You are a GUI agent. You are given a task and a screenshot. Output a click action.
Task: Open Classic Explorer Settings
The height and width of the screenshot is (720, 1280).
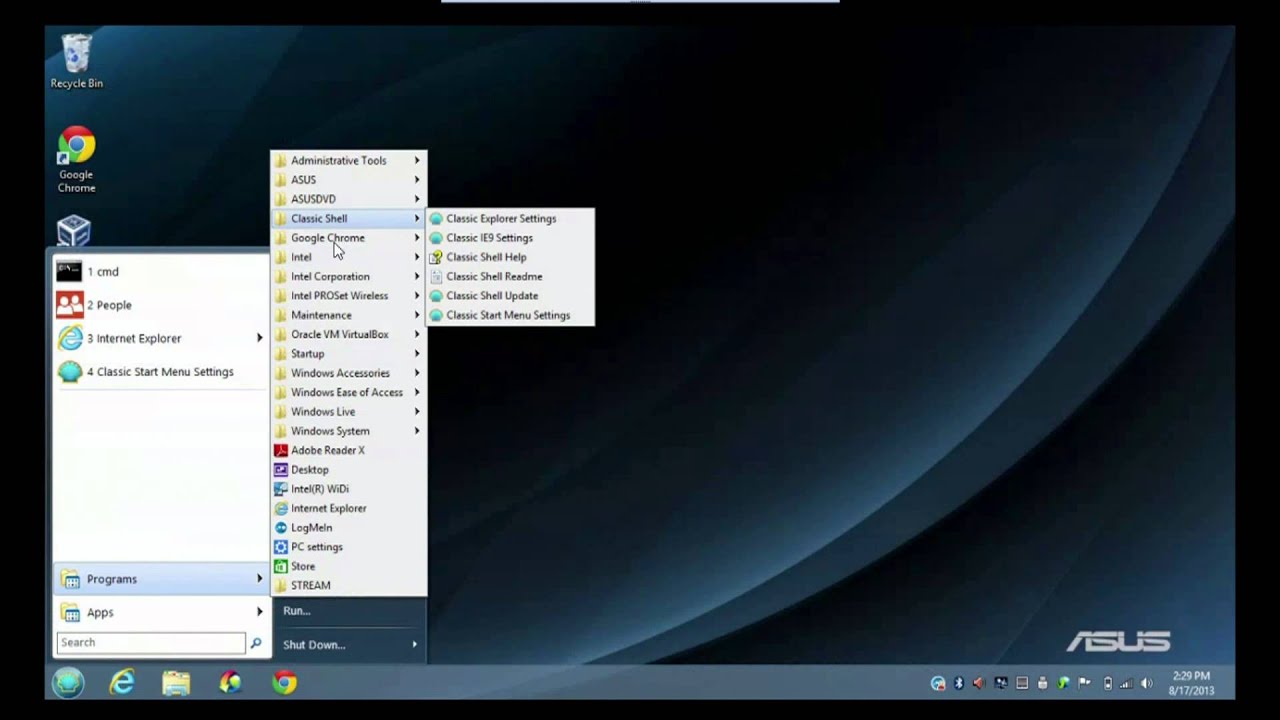click(x=510, y=218)
